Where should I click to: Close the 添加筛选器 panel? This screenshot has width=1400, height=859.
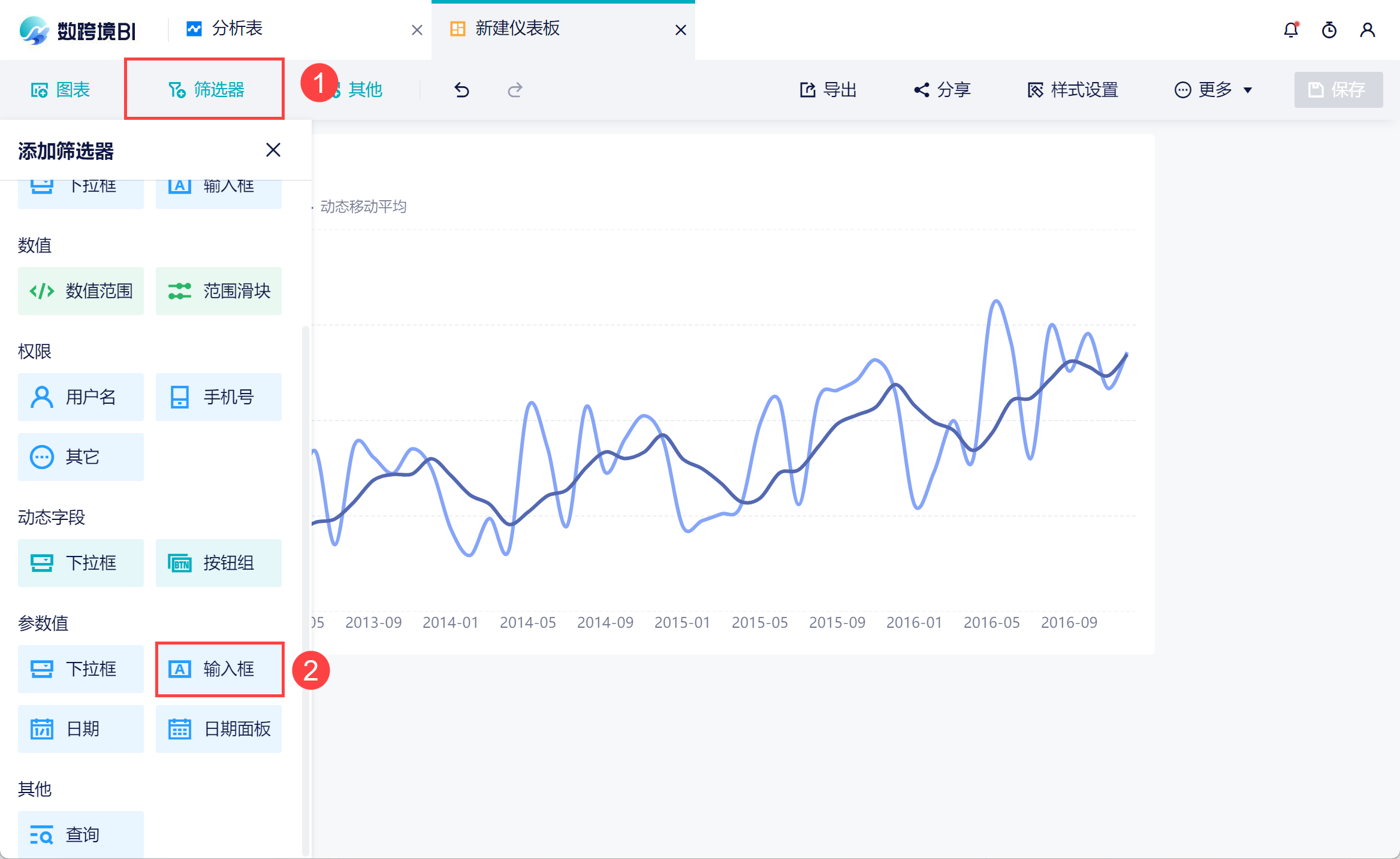[273, 150]
